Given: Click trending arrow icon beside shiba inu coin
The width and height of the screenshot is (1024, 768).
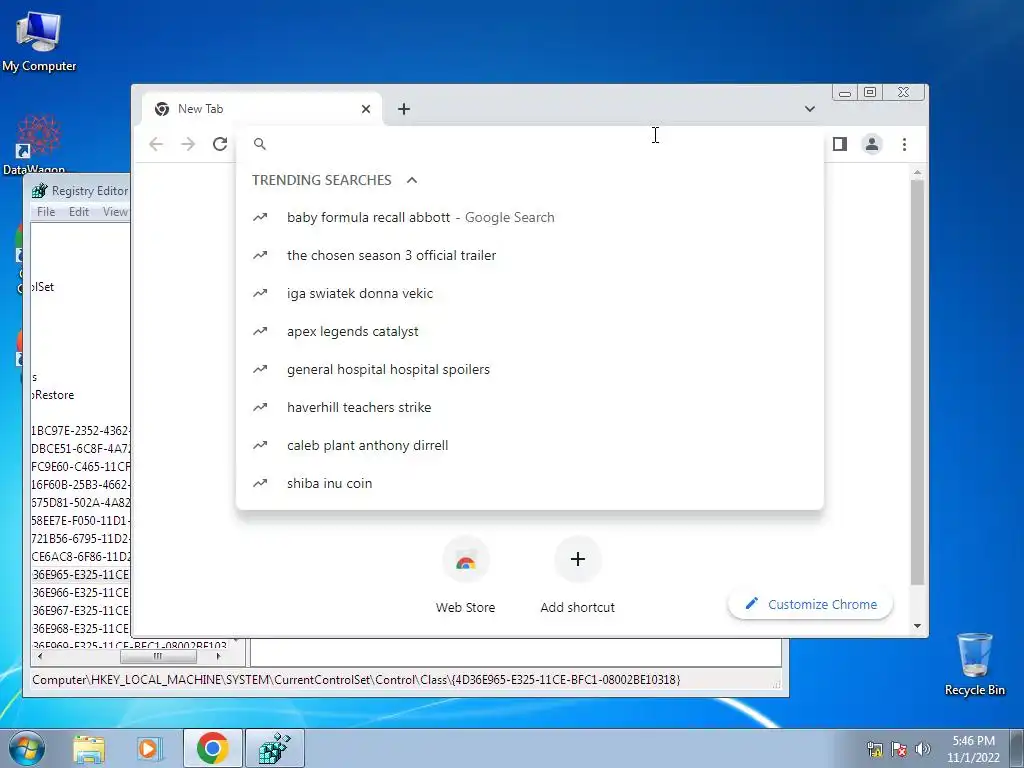Looking at the screenshot, I should coord(260,483).
